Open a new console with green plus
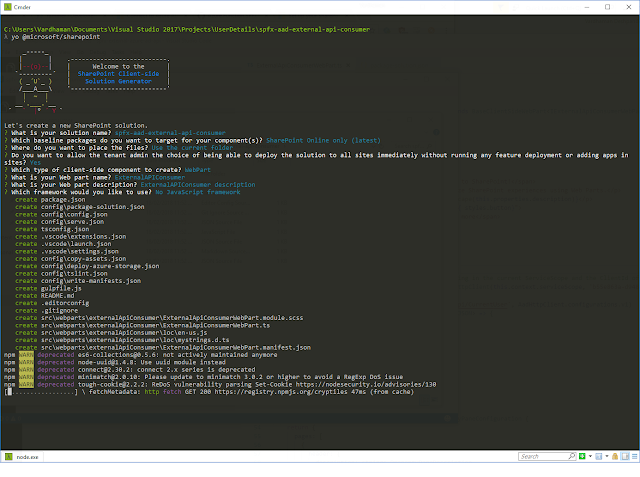 [x=582, y=456]
